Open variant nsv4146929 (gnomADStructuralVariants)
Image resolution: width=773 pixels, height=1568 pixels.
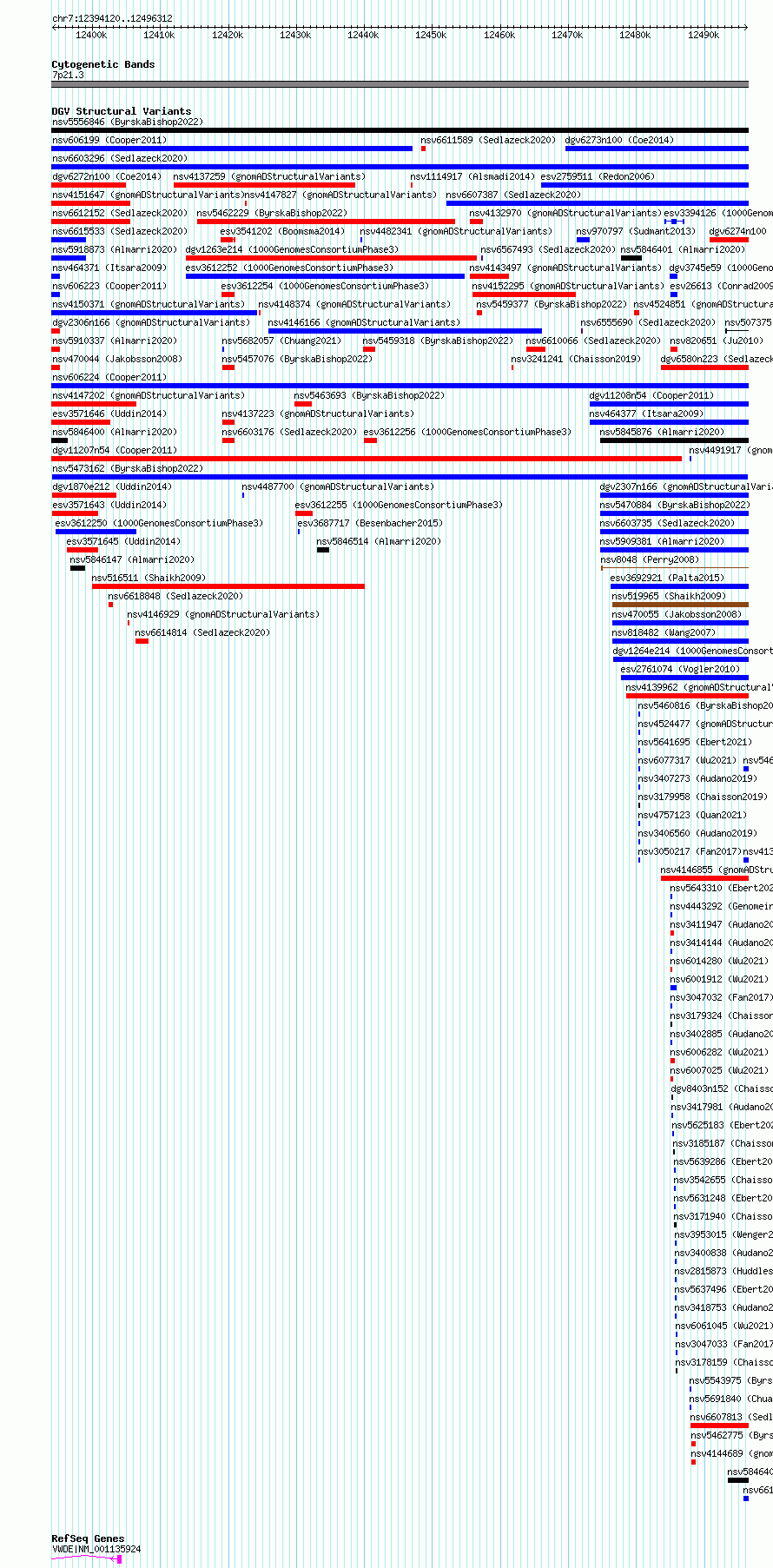223,614
